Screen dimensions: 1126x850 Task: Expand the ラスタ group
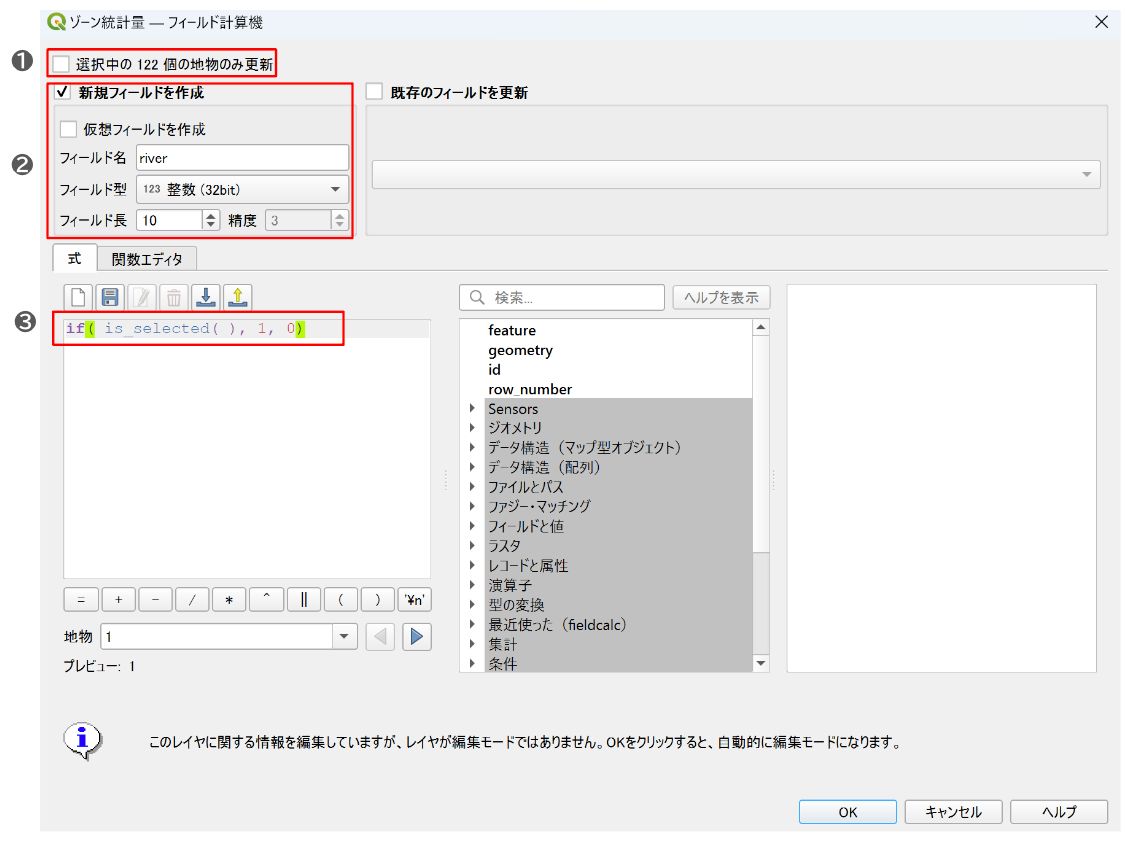point(472,546)
